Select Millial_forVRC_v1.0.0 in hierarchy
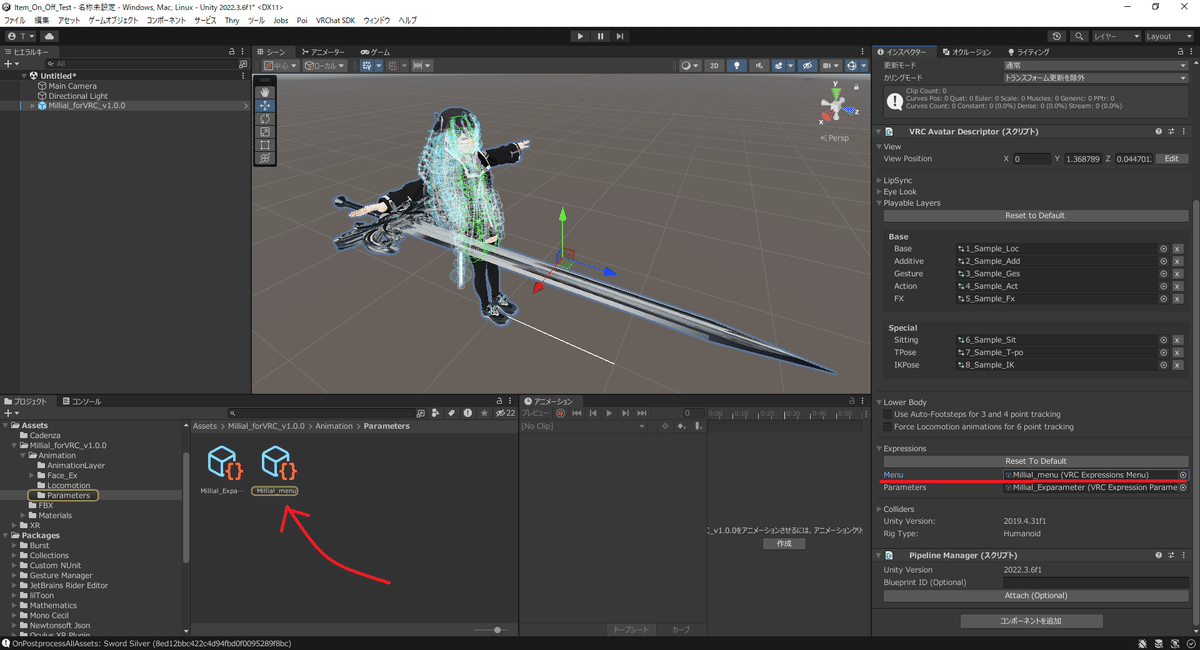The image size is (1200, 650). [87, 105]
